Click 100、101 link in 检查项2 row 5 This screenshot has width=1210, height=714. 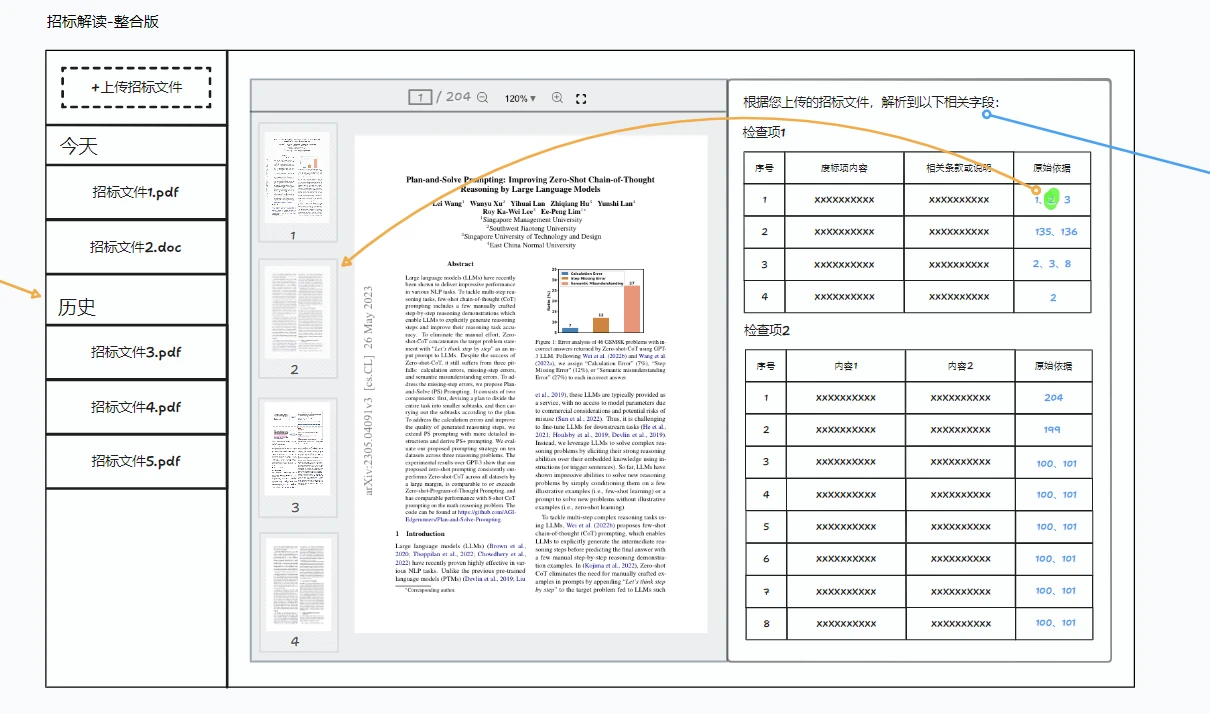coord(1056,526)
